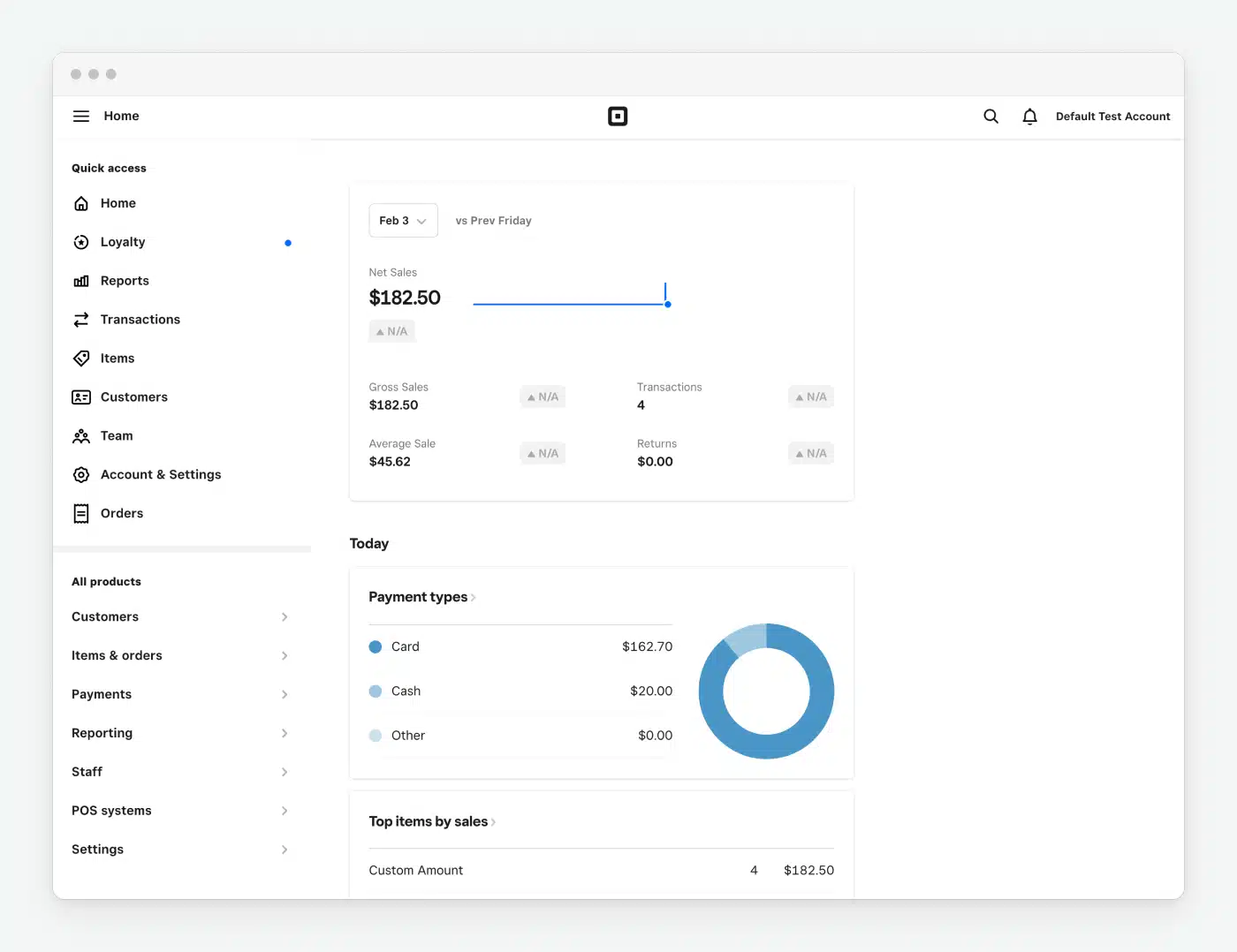Expand the Payments product section
The image size is (1237, 952).
(180, 694)
